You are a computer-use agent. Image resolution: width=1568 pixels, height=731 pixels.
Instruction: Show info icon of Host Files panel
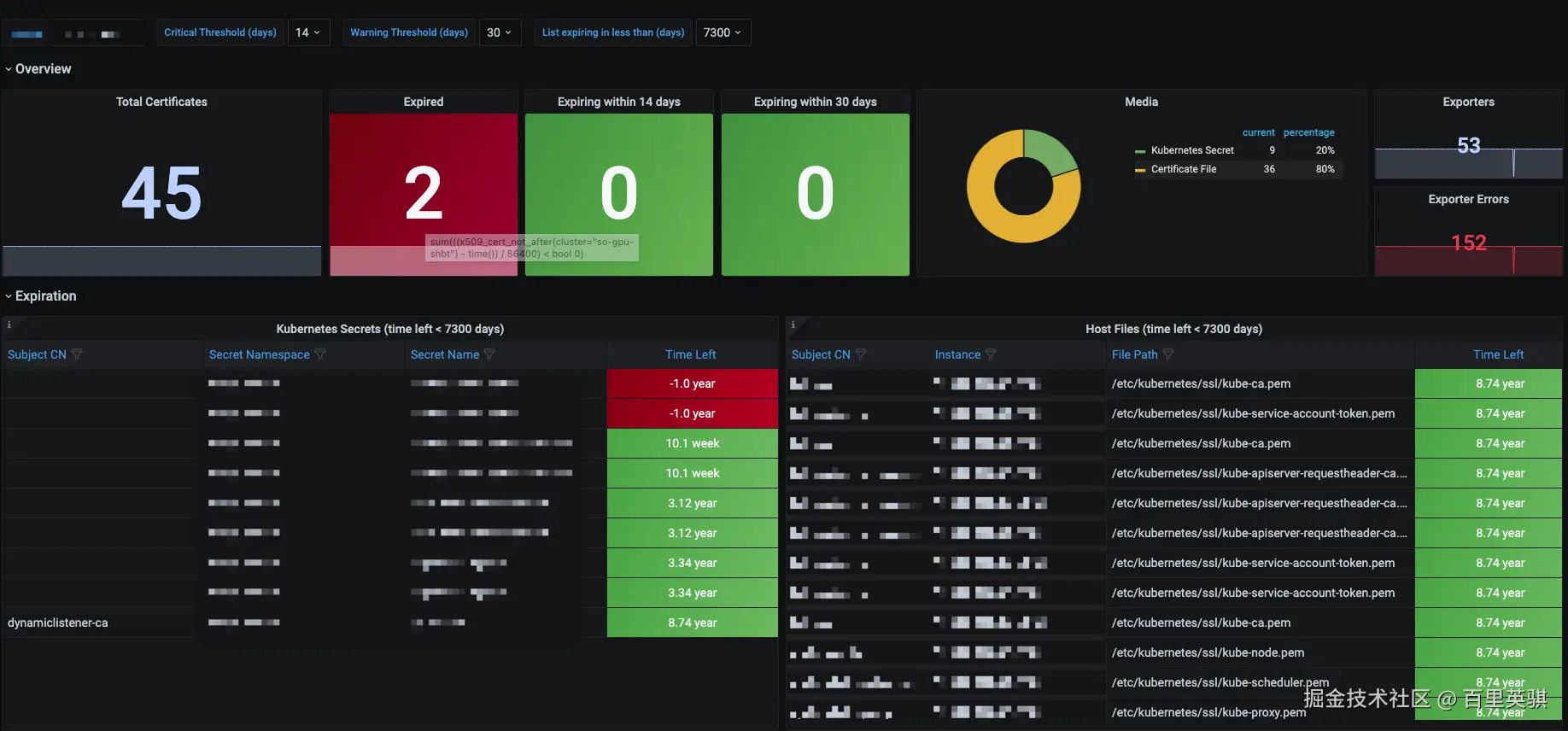[x=793, y=325]
